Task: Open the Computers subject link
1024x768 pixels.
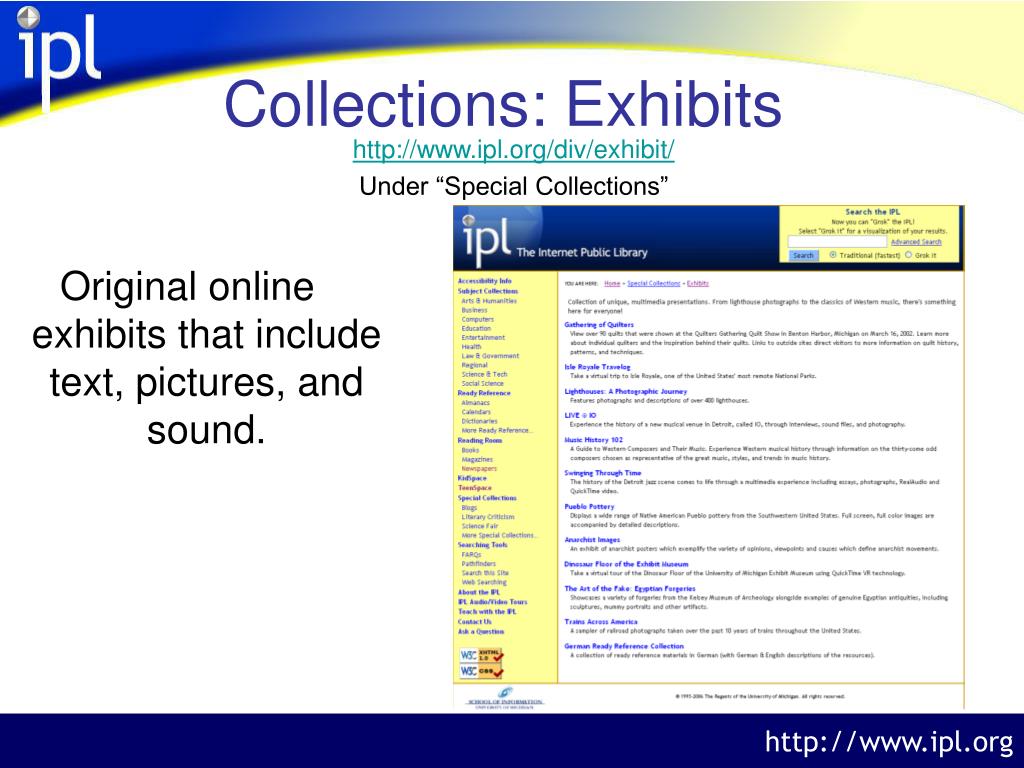Action: (478, 319)
